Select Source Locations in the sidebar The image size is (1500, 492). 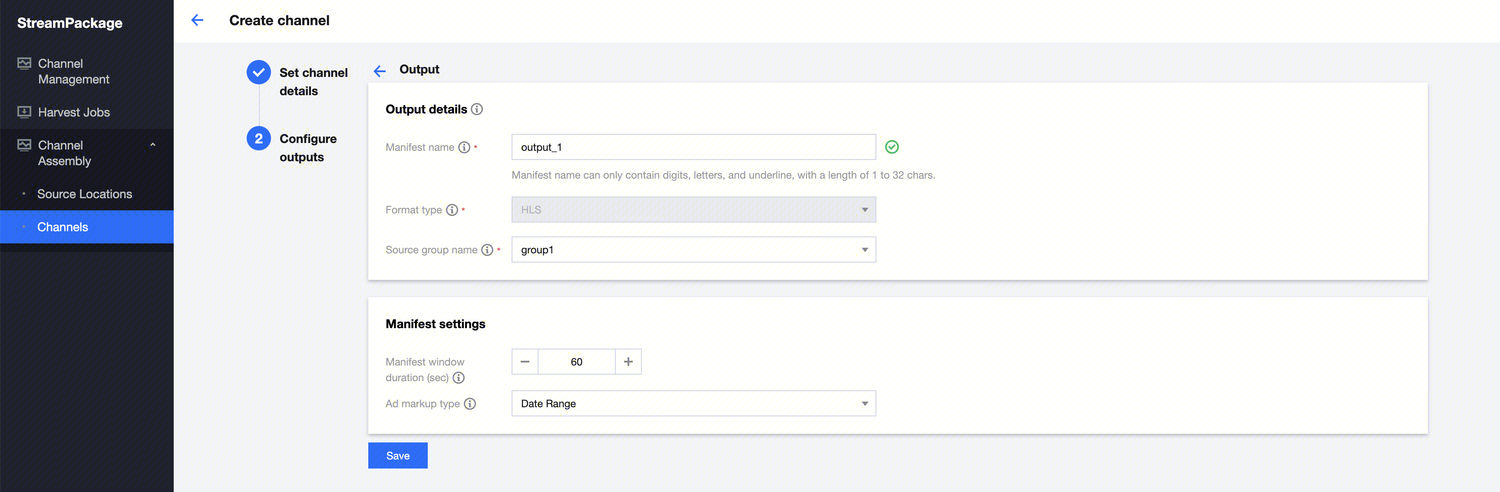click(84, 194)
